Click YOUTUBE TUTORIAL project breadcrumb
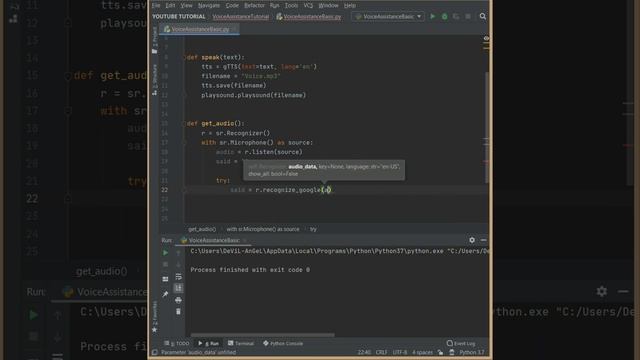Screen dimensions: 640x360 coord(178,16)
